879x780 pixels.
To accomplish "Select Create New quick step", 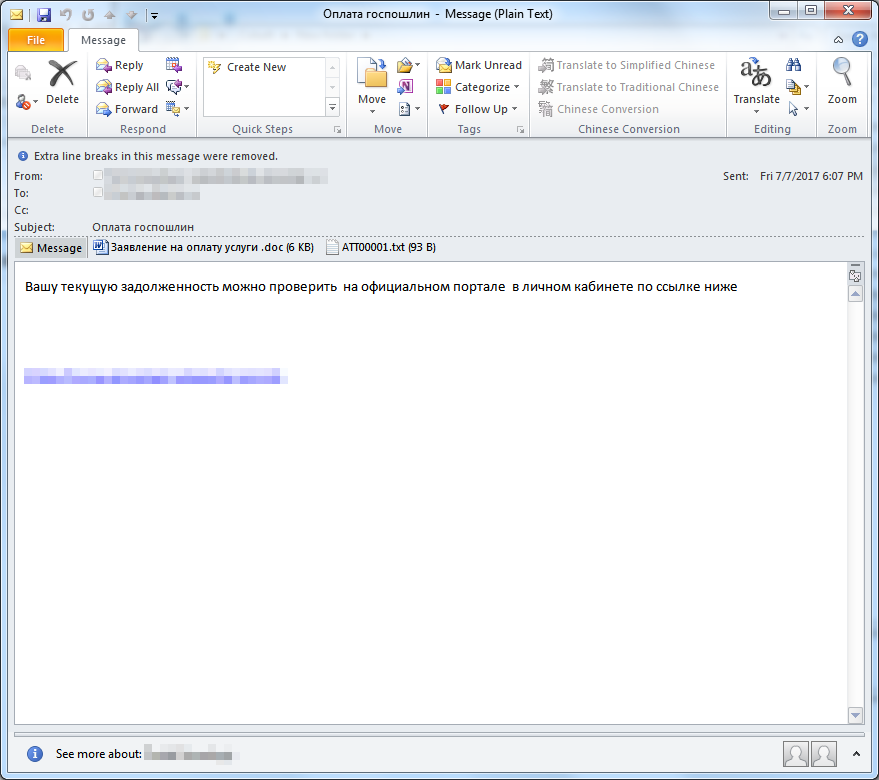I will [x=247, y=67].
